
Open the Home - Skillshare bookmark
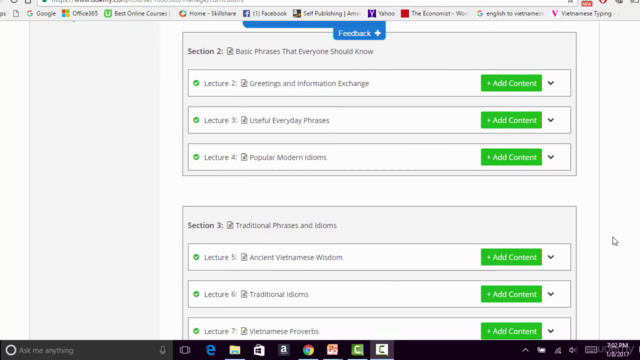tap(208, 13)
